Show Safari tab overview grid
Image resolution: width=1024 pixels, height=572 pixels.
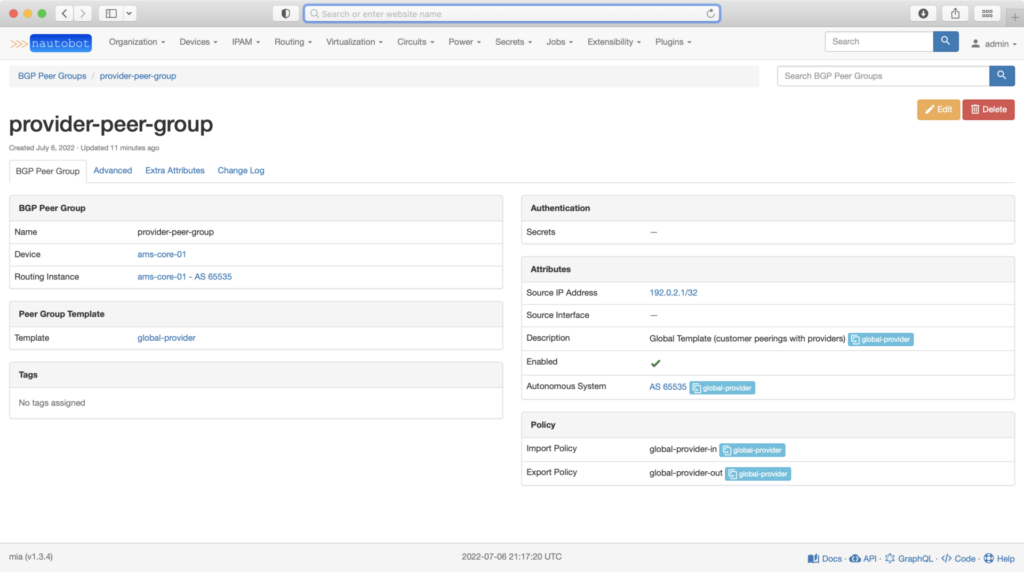coord(987,13)
